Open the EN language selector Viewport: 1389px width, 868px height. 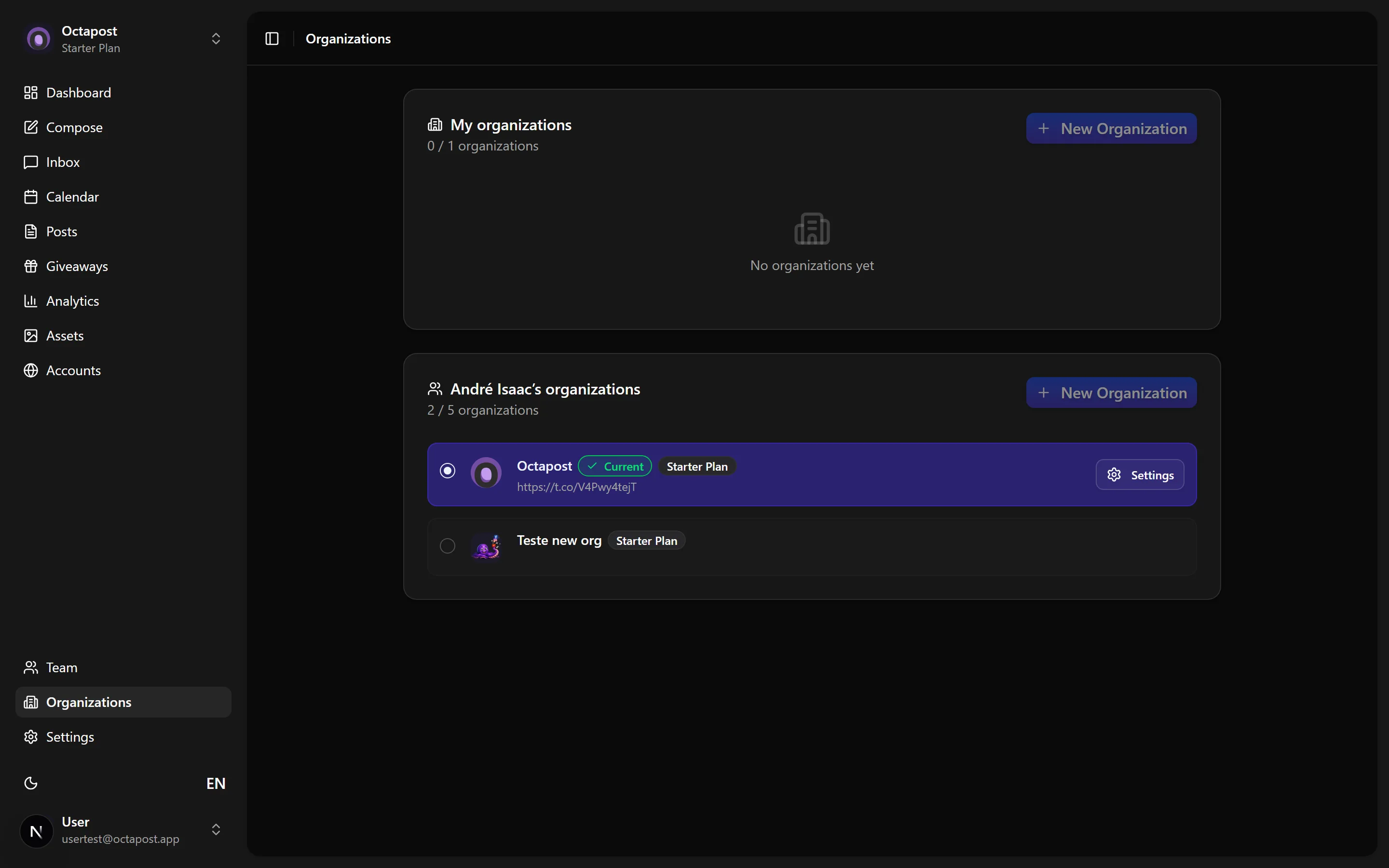(x=216, y=783)
